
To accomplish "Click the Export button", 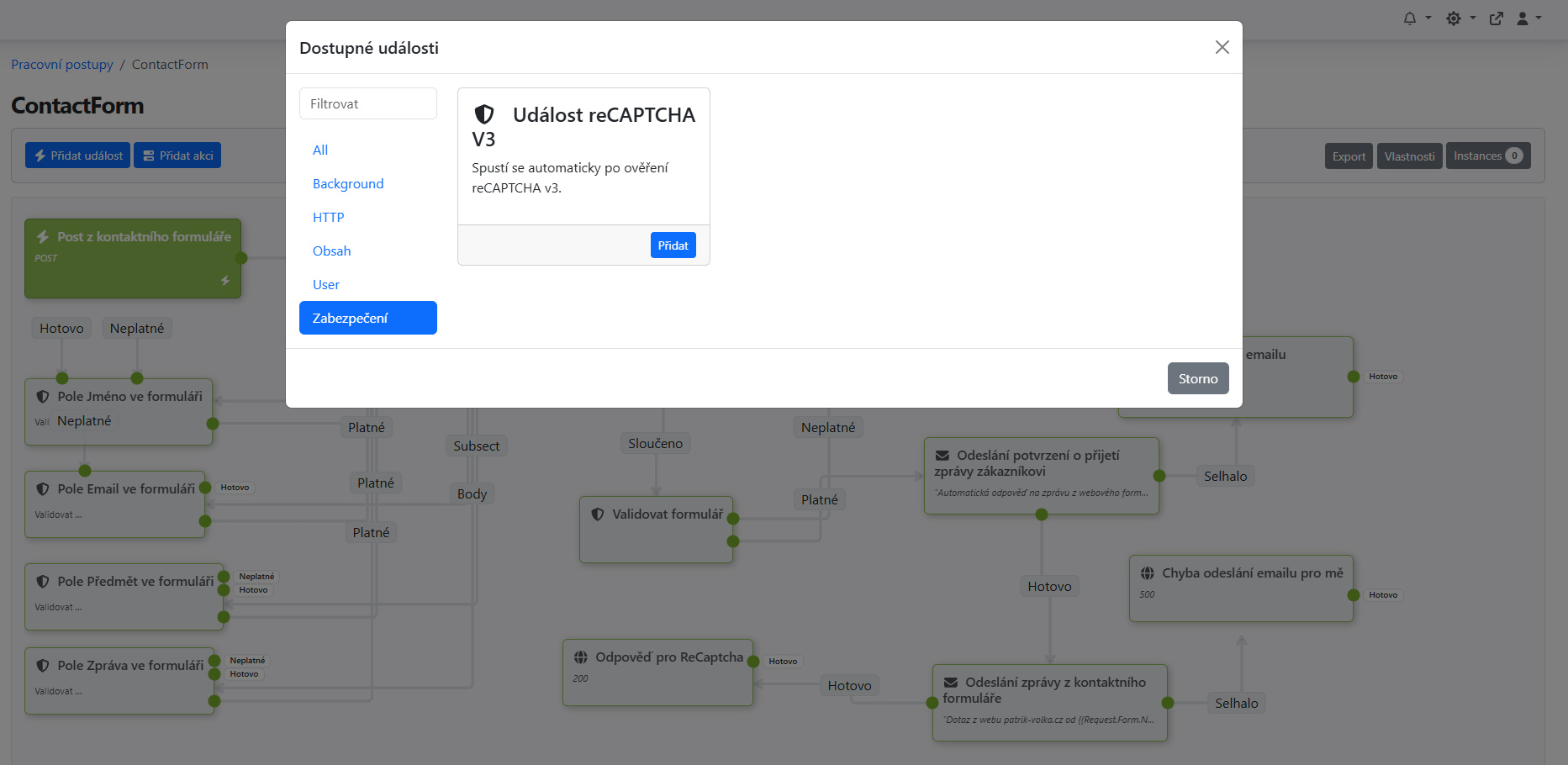I will click(1349, 156).
